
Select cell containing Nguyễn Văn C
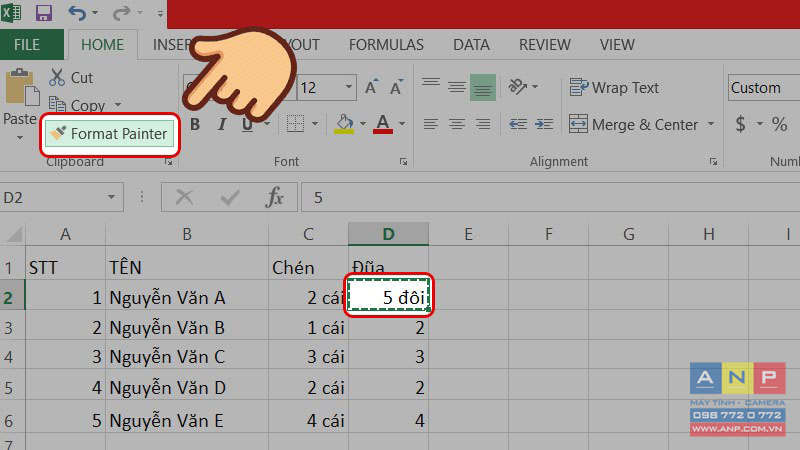(x=187, y=357)
